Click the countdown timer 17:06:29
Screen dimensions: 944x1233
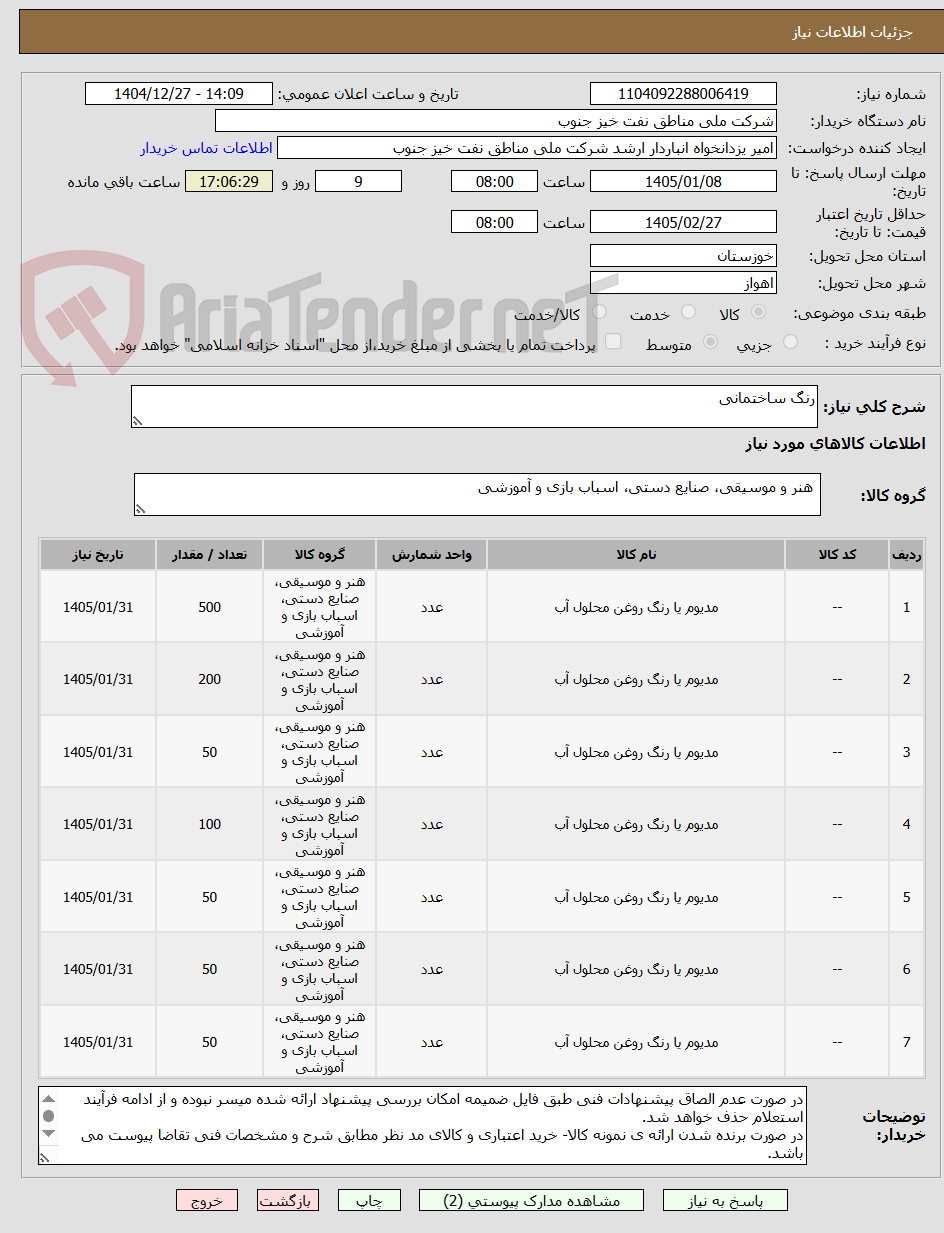pos(229,181)
